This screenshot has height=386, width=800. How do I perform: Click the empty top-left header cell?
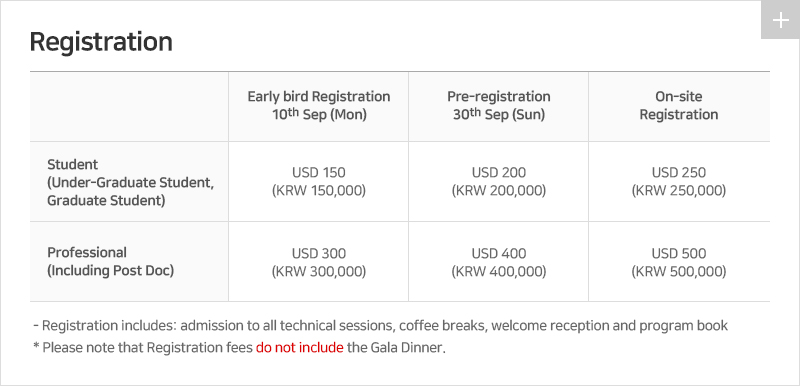(x=129, y=107)
